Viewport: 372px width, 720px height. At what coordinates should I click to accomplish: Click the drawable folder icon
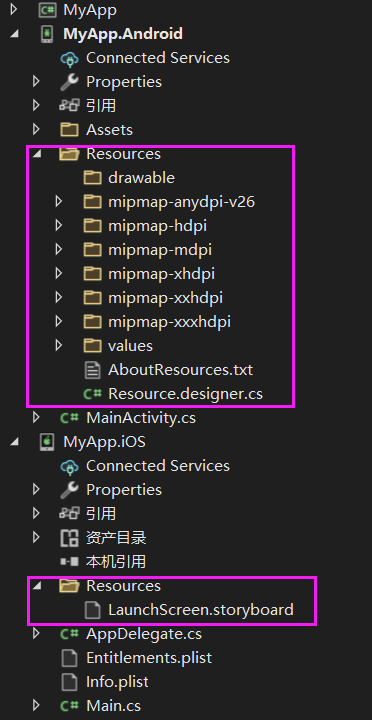click(93, 178)
